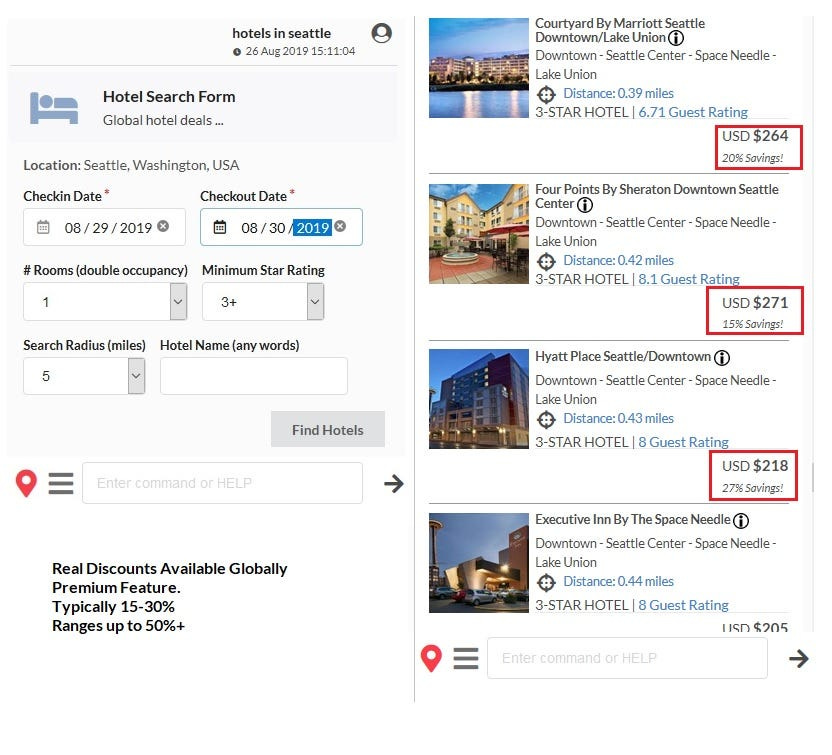The height and width of the screenshot is (755, 832).
Task: Open the user profile icon
Action: coord(382,33)
